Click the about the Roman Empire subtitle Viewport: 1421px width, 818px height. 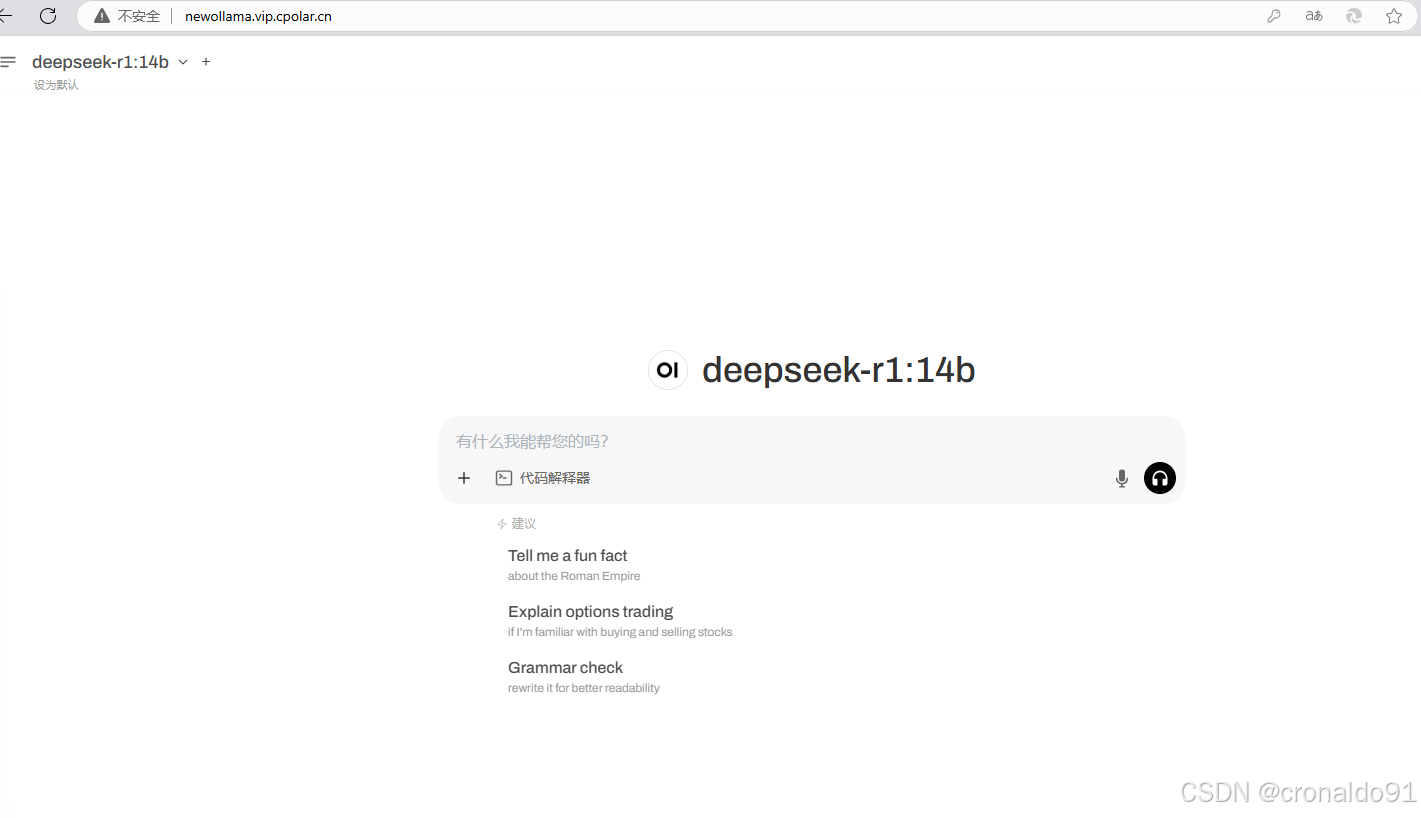(574, 576)
